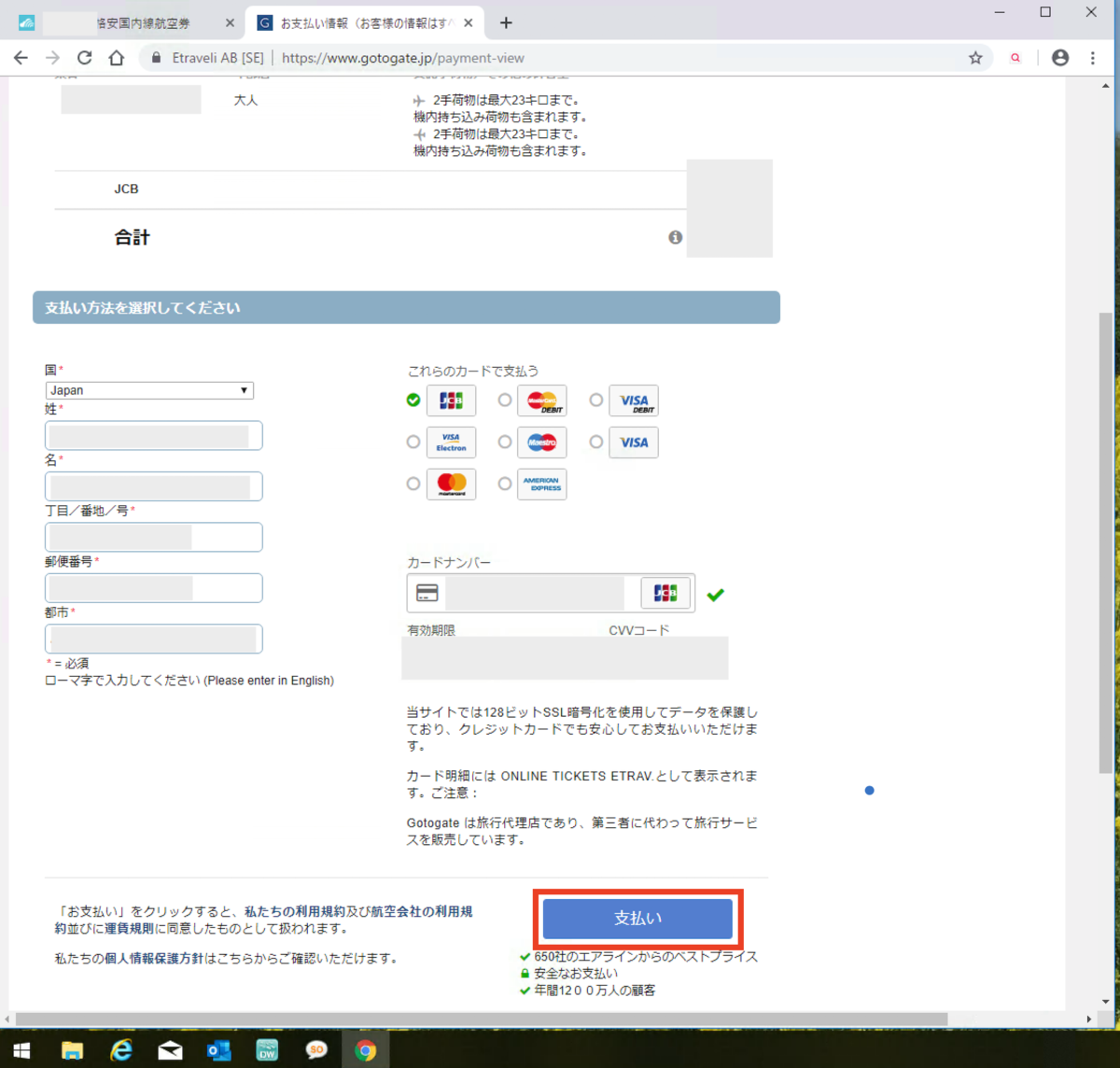Select the VISA Debit radio button

click(x=595, y=400)
